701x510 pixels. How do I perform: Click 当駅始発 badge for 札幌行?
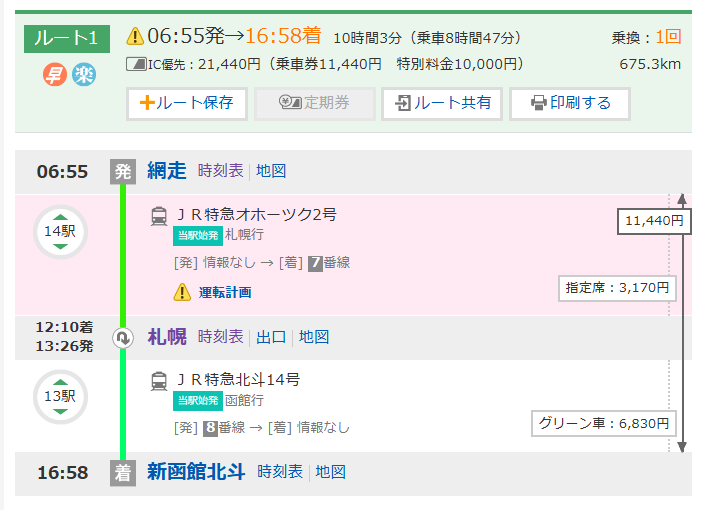(198, 235)
